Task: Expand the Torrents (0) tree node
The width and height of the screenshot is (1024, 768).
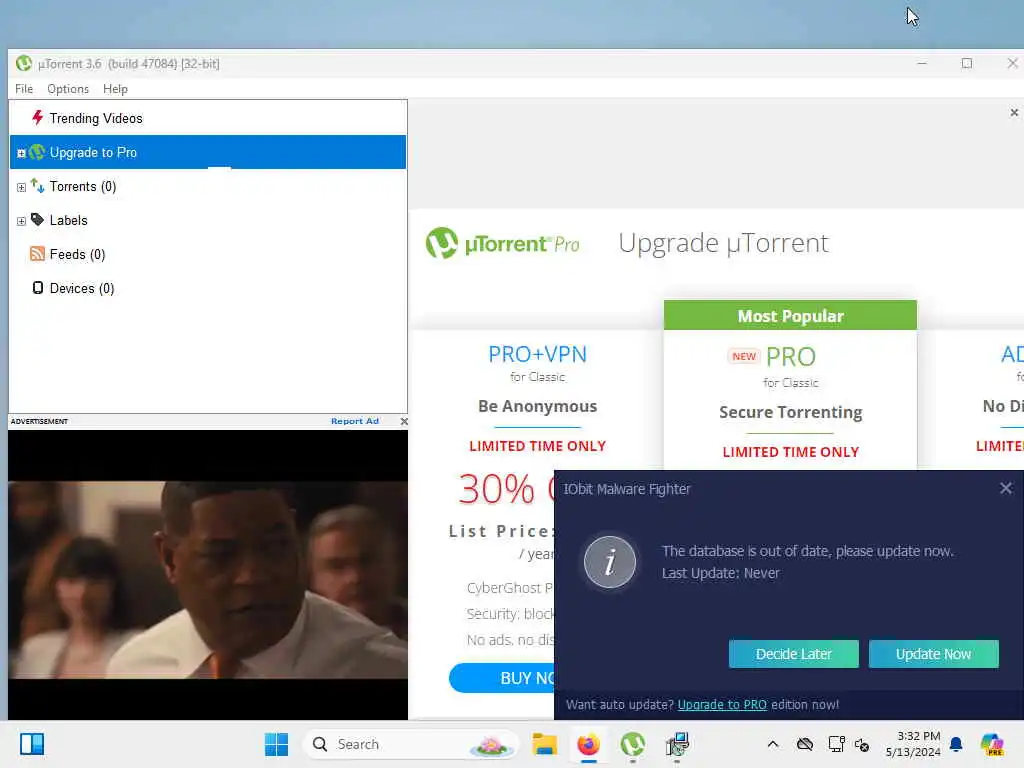Action: (21, 187)
